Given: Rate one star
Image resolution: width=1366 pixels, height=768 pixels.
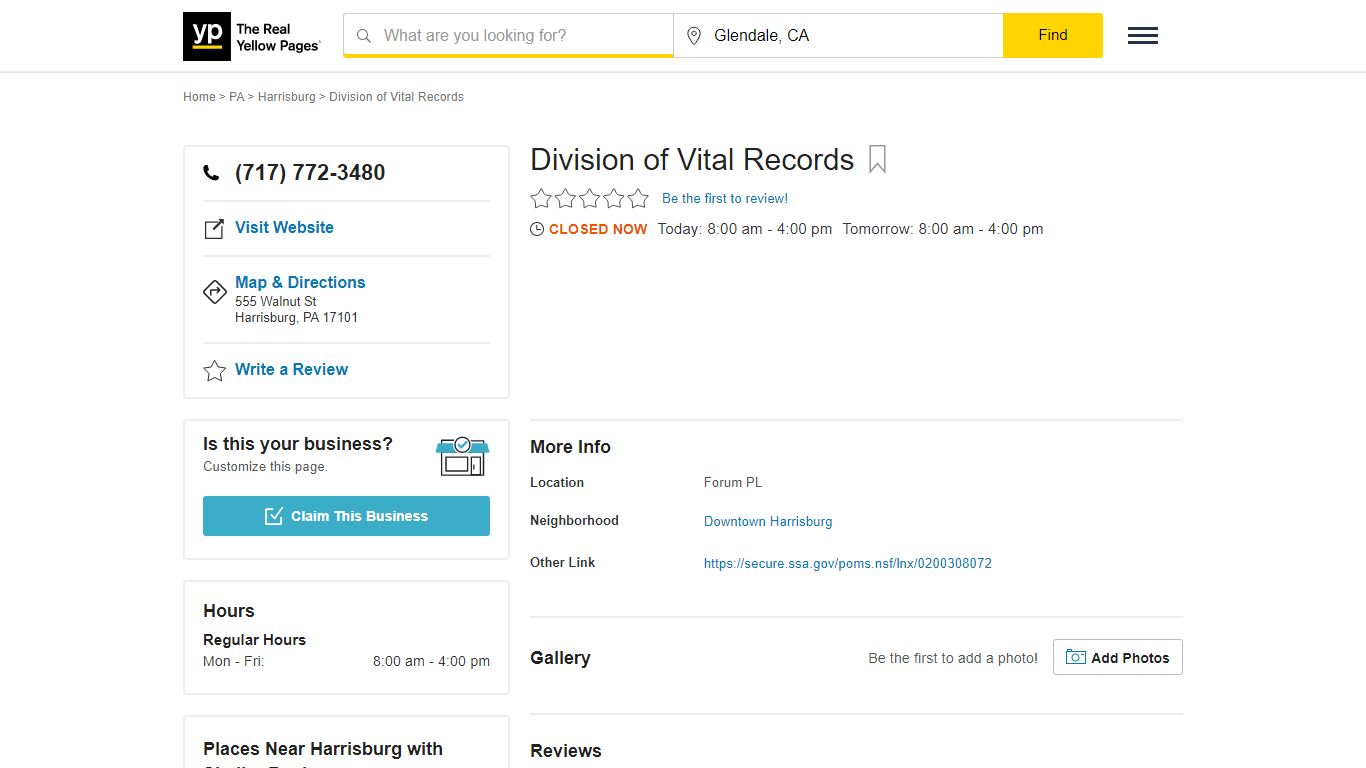Looking at the screenshot, I should [541, 198].
